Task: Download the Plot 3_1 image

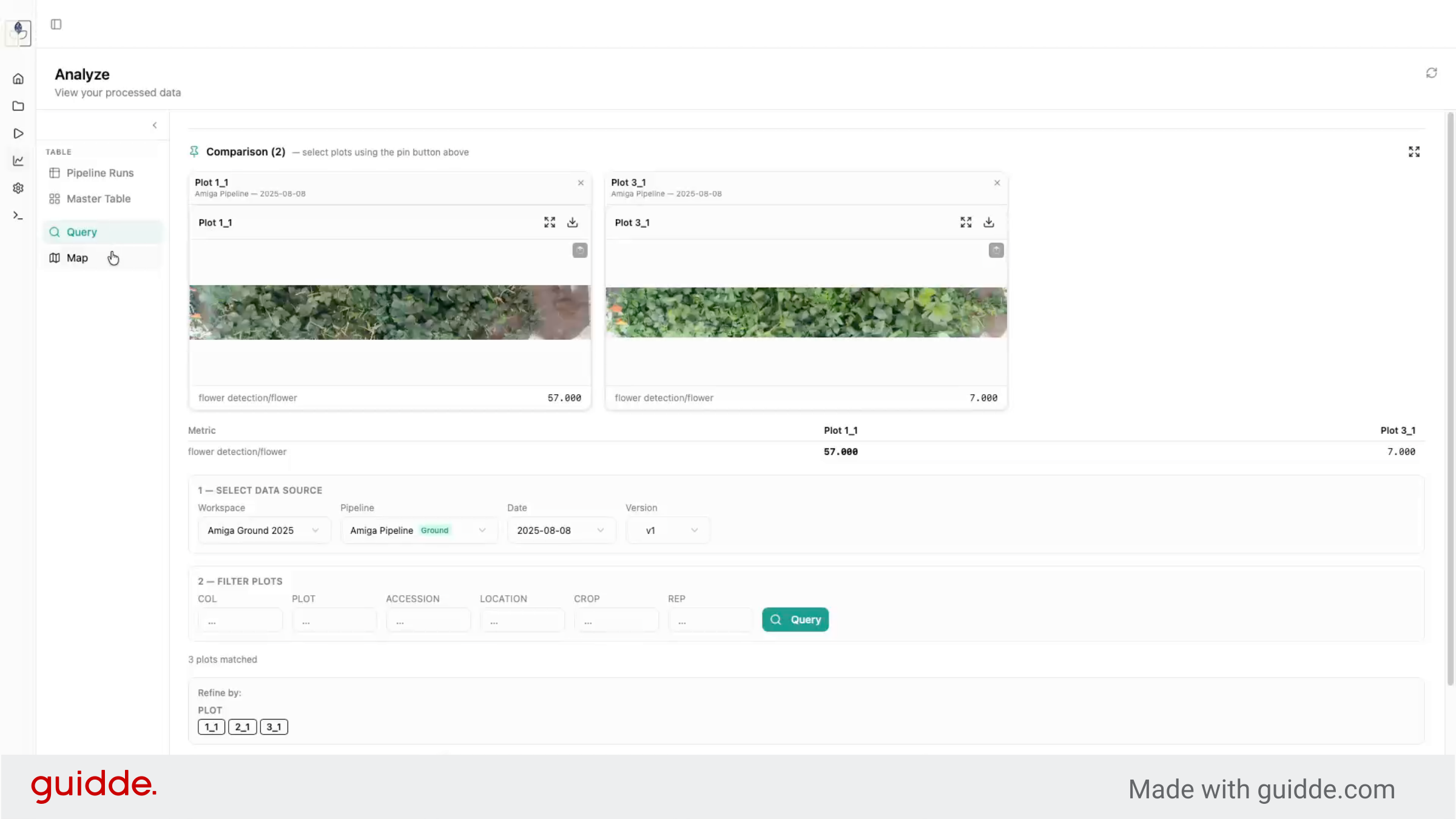Action: click(989, 223)
